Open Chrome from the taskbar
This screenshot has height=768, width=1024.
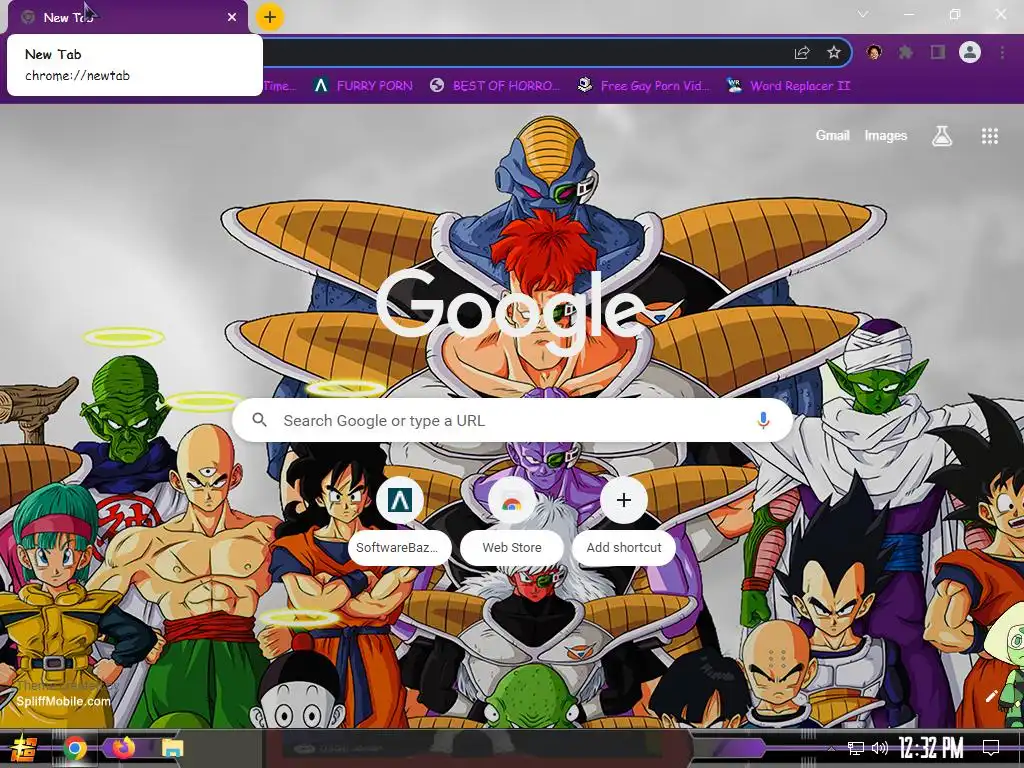(x=75, y=748)
